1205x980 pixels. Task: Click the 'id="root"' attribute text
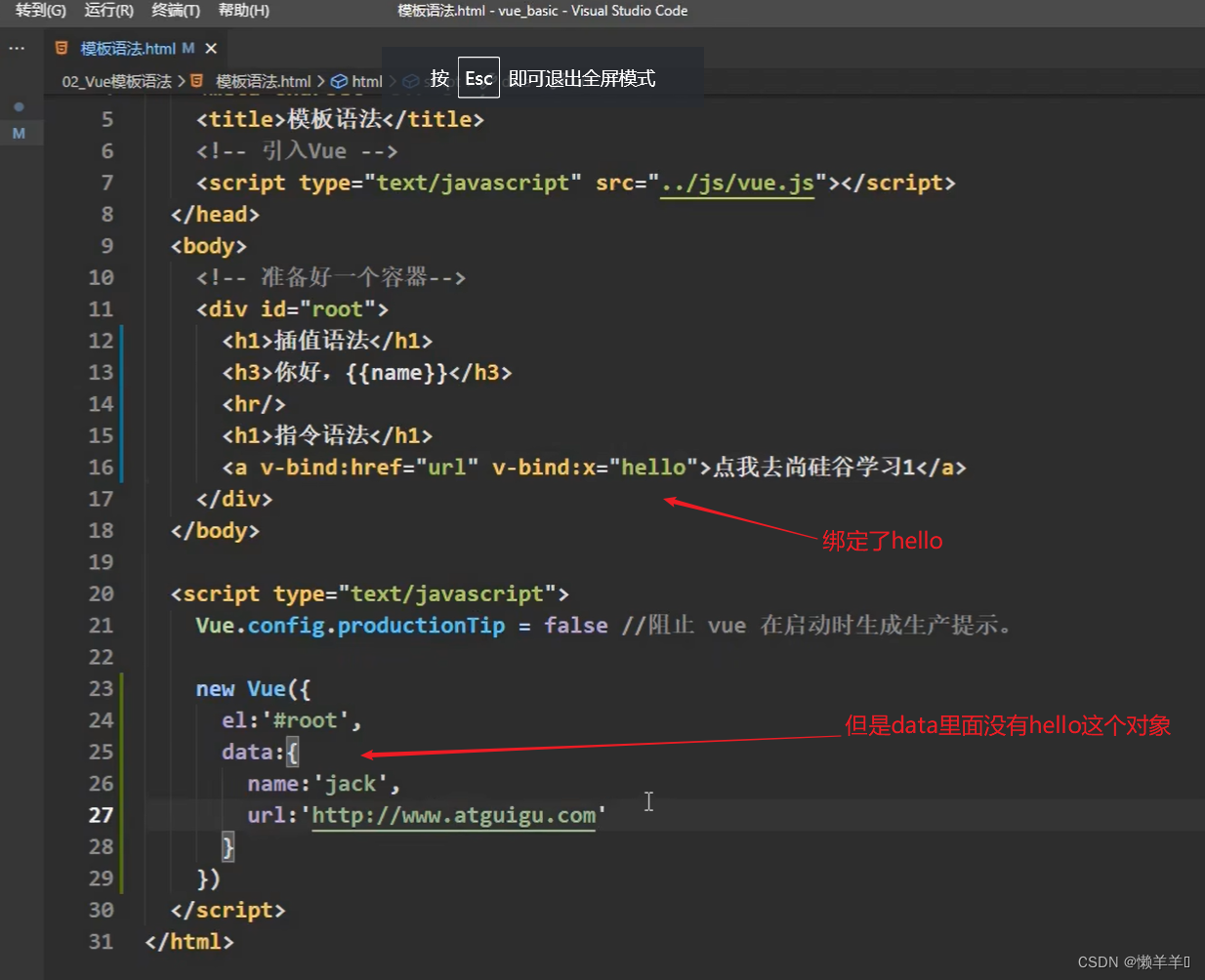[x=318, y=309]
